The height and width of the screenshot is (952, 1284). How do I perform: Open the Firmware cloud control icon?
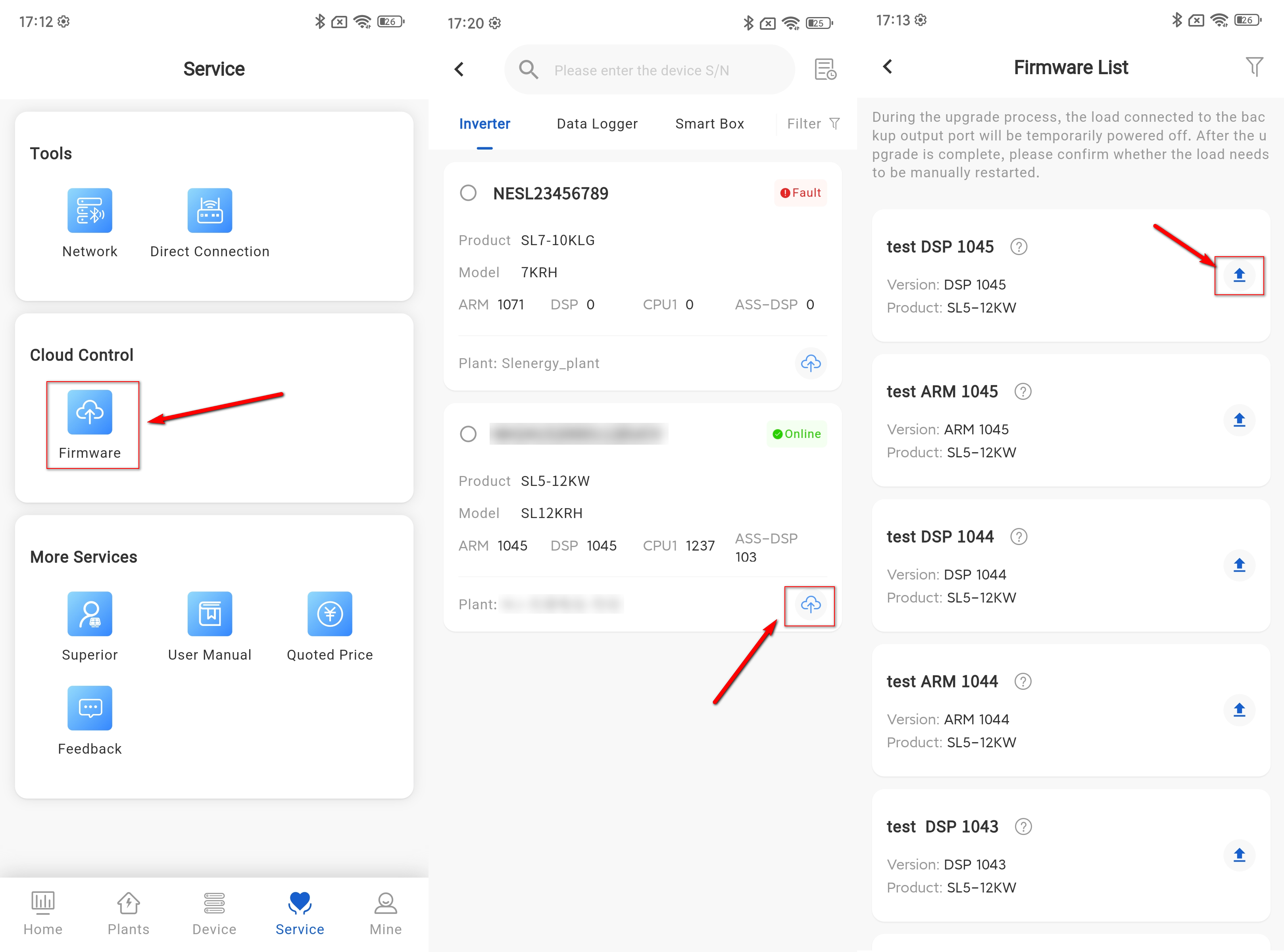point(90,413)
